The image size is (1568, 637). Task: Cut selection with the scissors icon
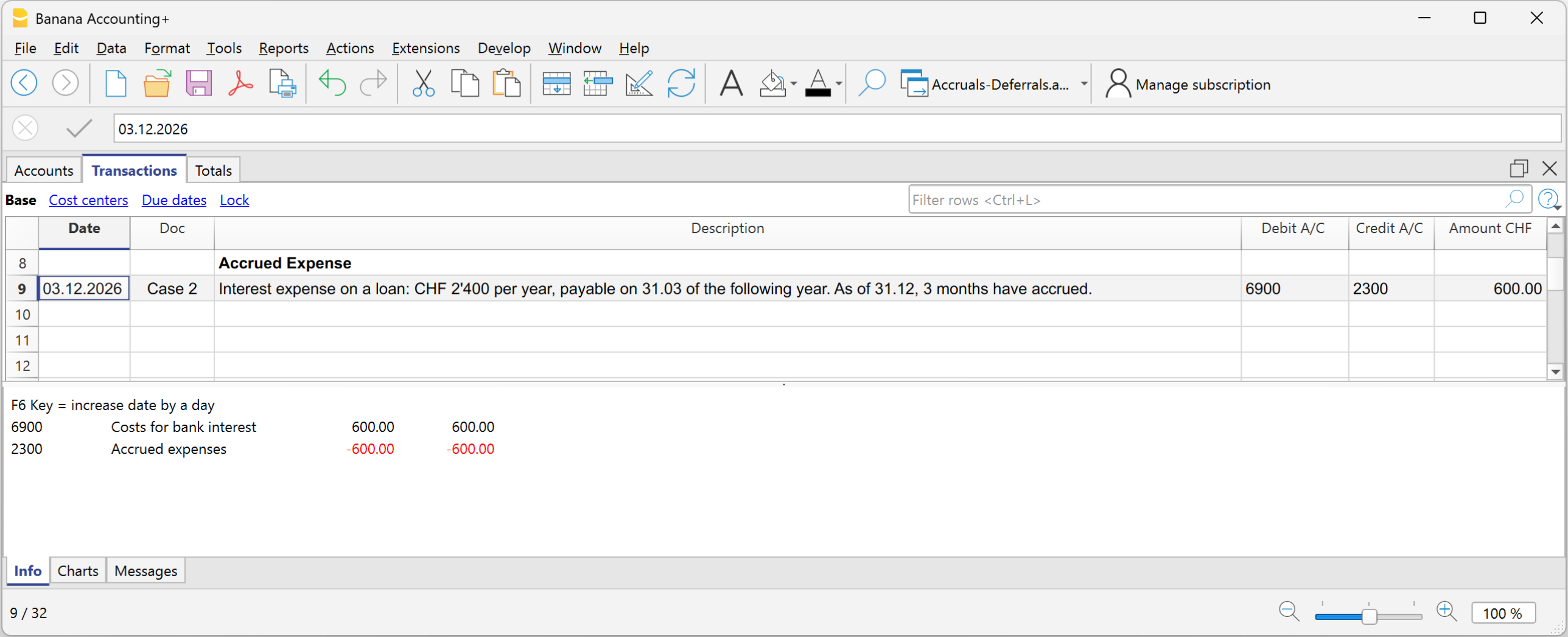click(423, 83)
